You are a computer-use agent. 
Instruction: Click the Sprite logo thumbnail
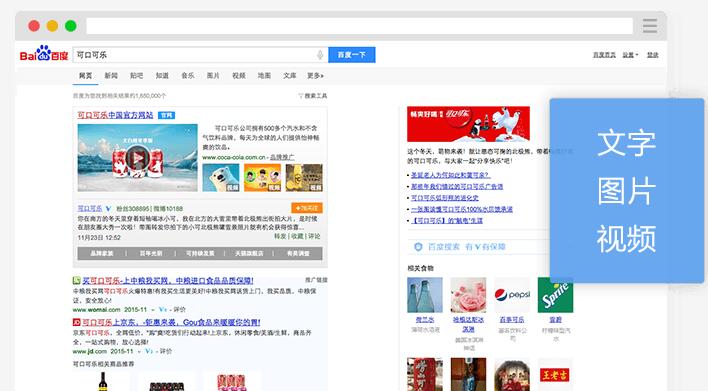pyautogui.click(x=555, y=295)
